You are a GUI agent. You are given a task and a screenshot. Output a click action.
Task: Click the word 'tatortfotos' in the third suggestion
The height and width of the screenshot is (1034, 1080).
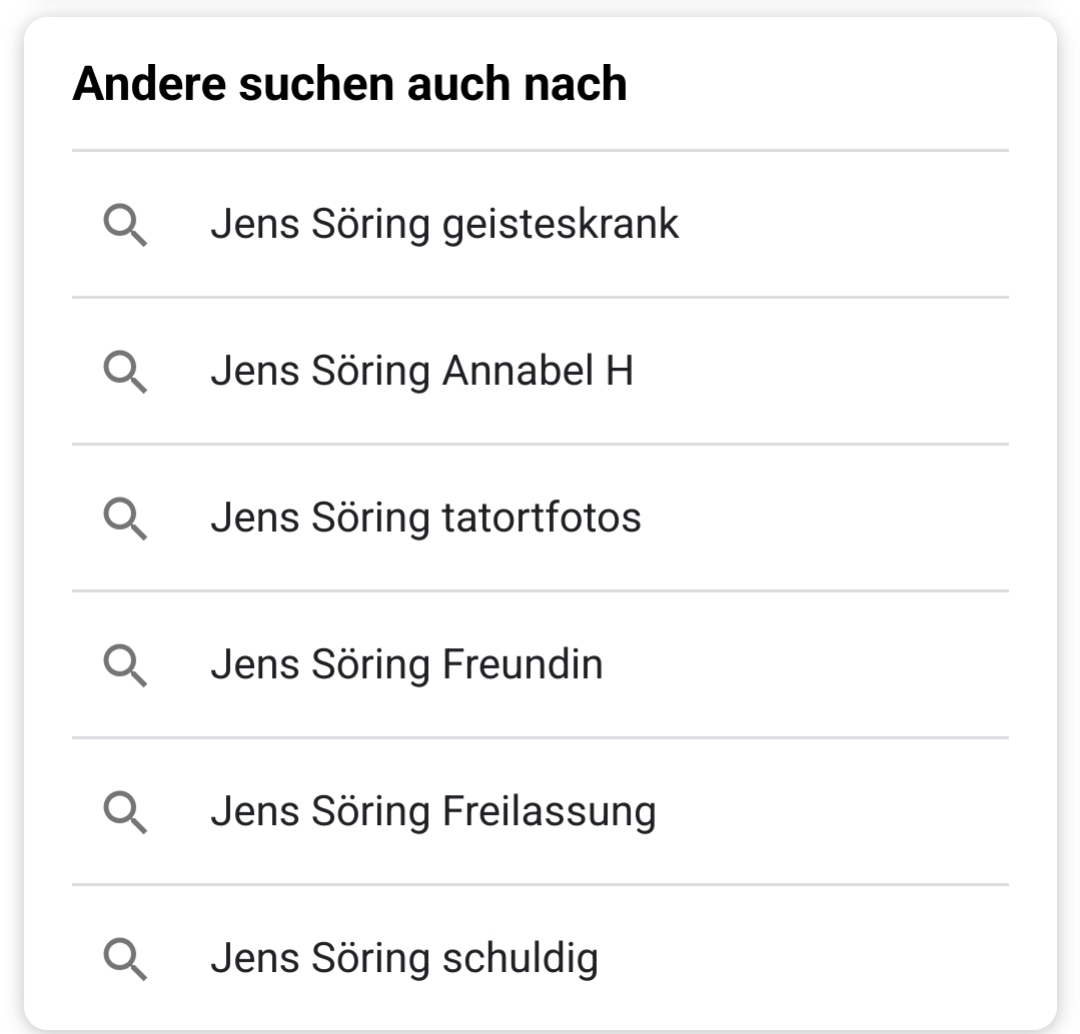tap(541, 517)
